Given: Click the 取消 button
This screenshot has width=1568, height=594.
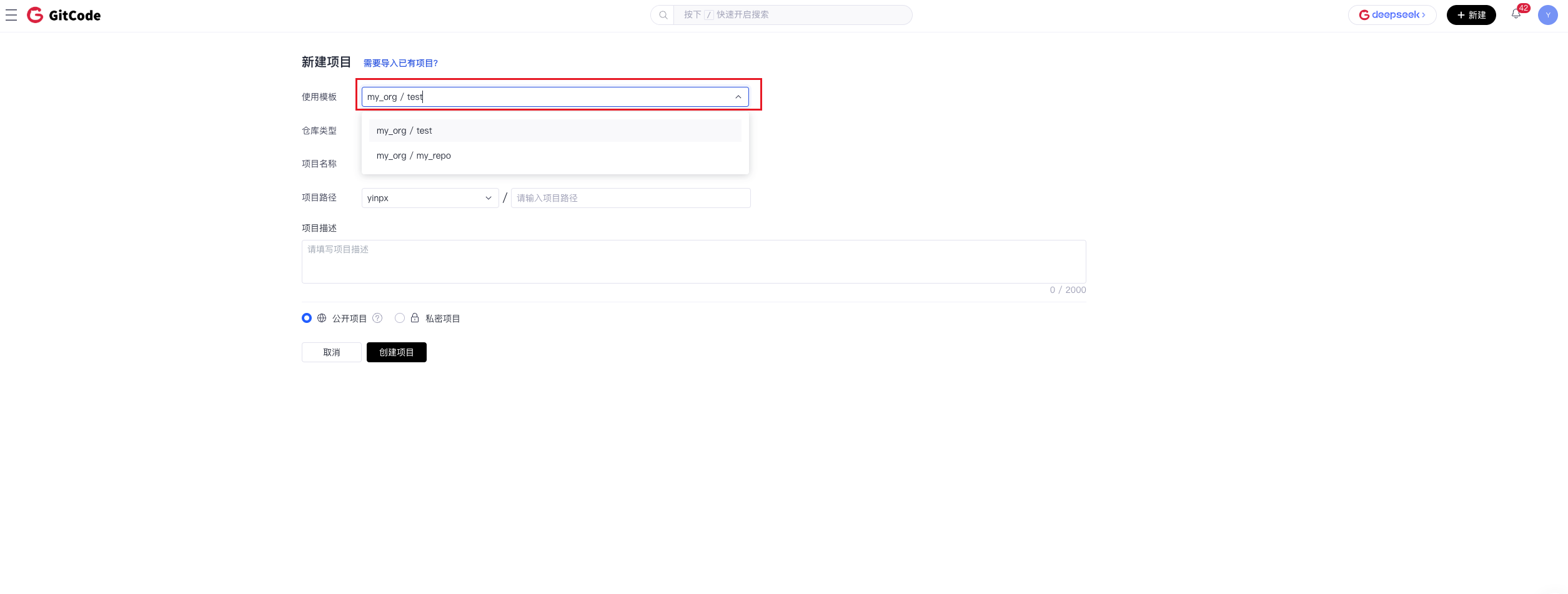Looking at the screenshot, I should (x=331, y=352).
